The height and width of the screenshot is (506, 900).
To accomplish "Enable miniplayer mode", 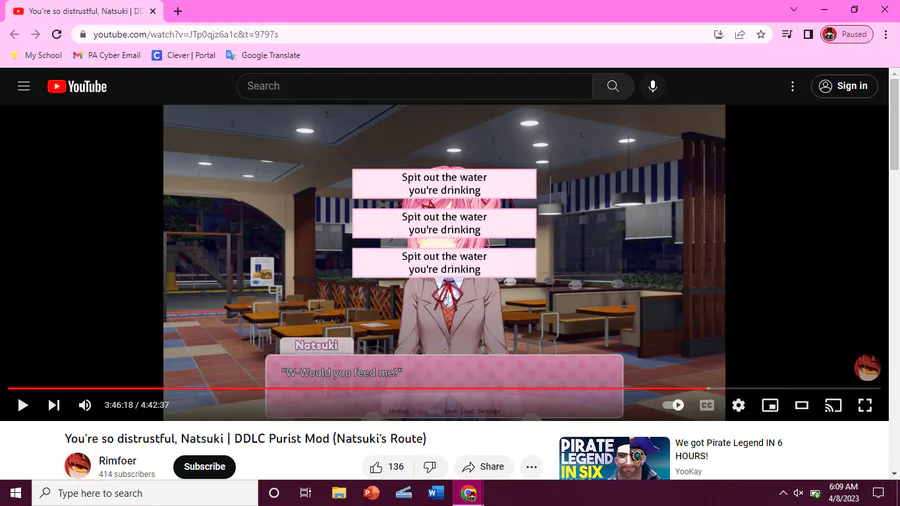I will (770, 405).
